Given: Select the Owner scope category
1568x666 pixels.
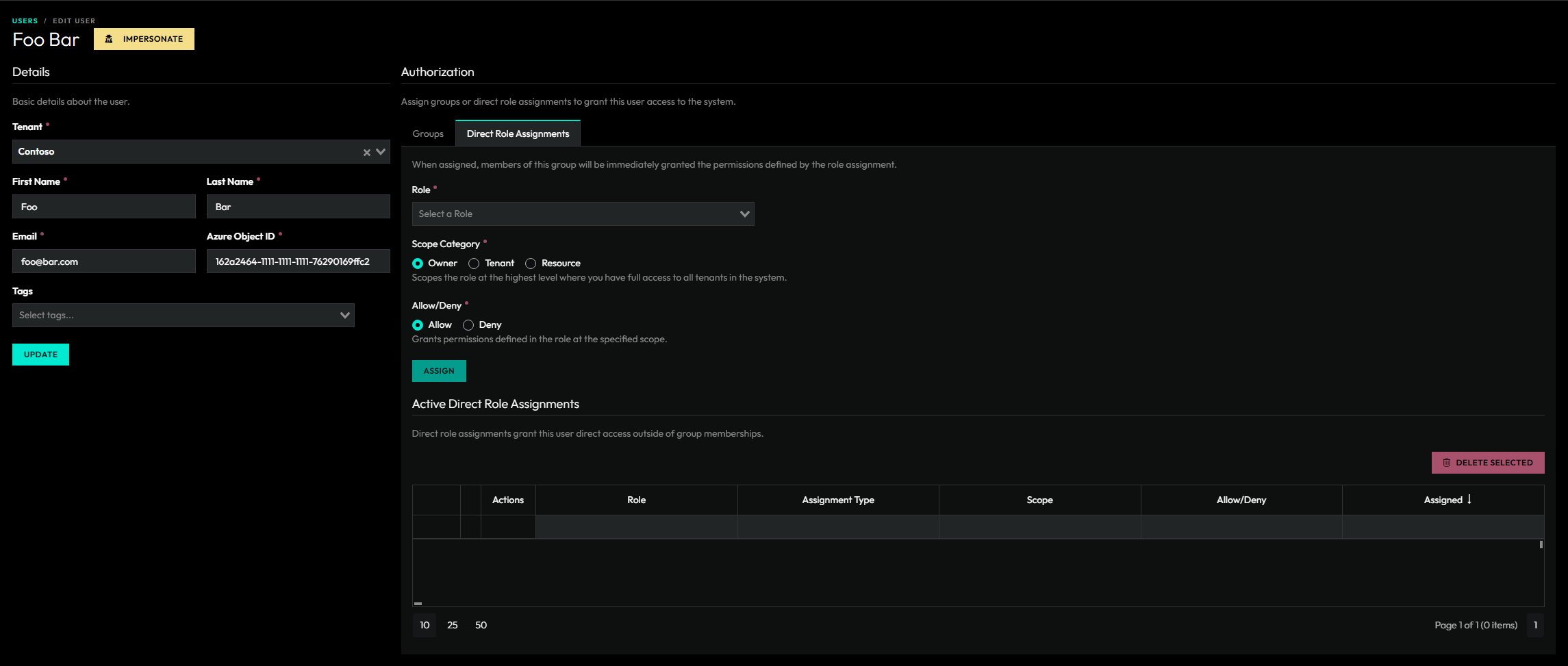Looking at the screenshot, I should click(x=418, y=264).
